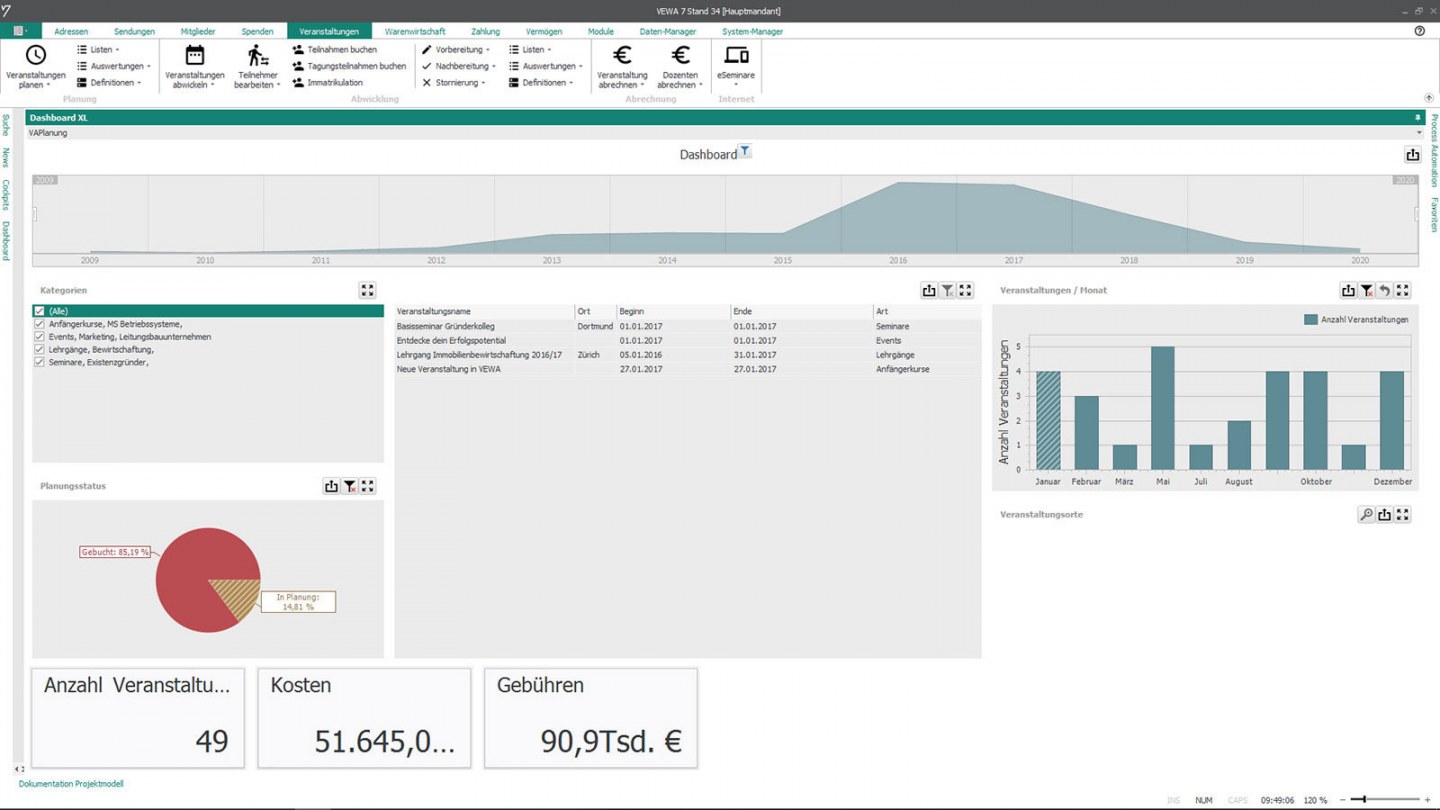Switch to the Mitglieder ribbon tab
This screenshot has height=810, width=1440.
(x=197, y=32)
